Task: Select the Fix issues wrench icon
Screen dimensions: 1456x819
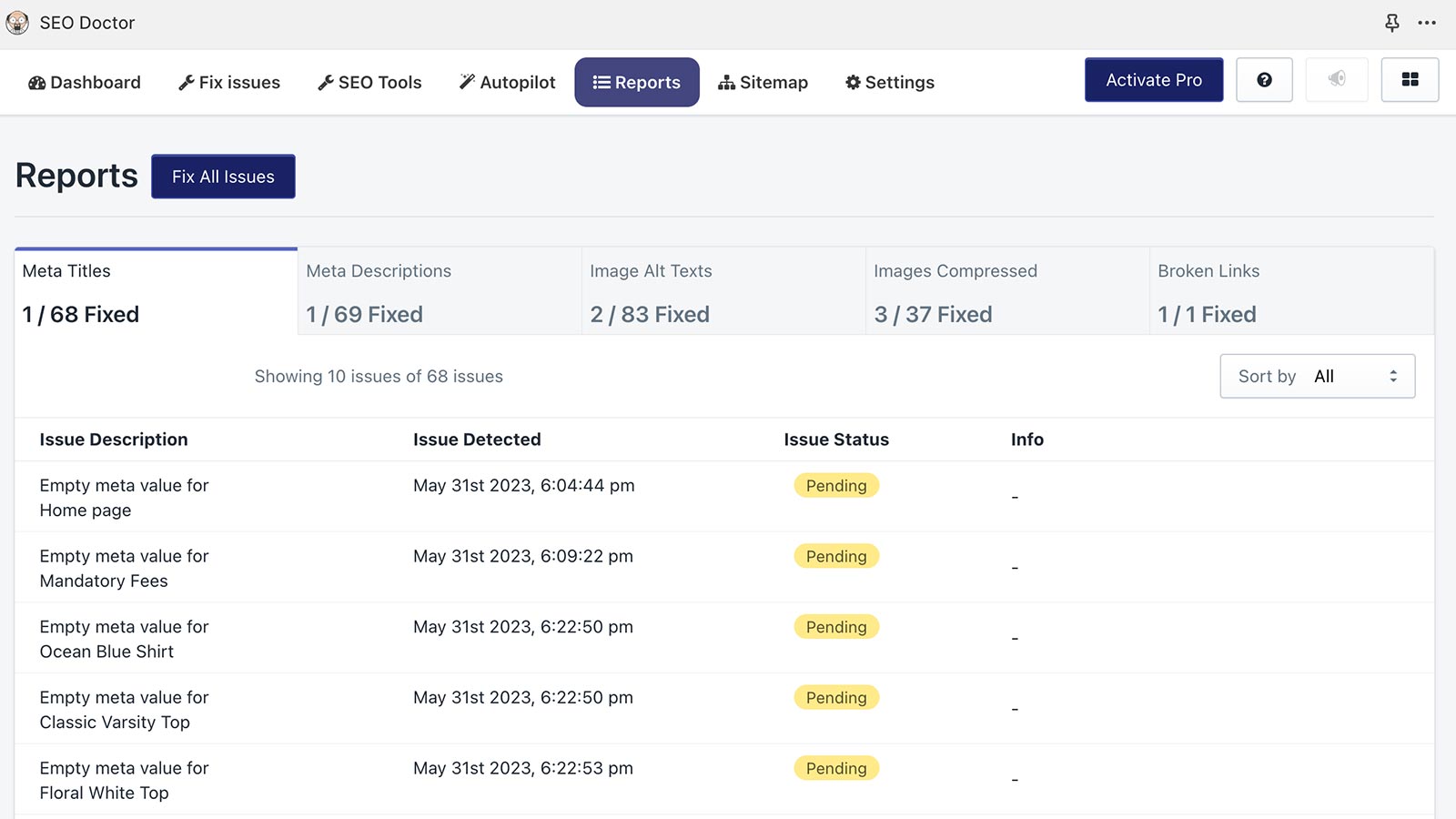Action: (187, 82)
